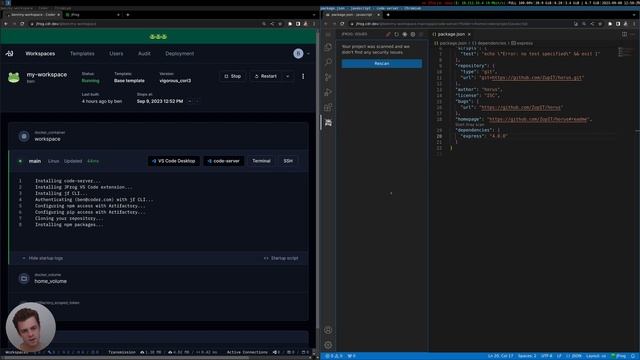Open the vigorous_cori3 version link
Image resolution: width=640 pixels, height=360 pixels.
(175, 81)
